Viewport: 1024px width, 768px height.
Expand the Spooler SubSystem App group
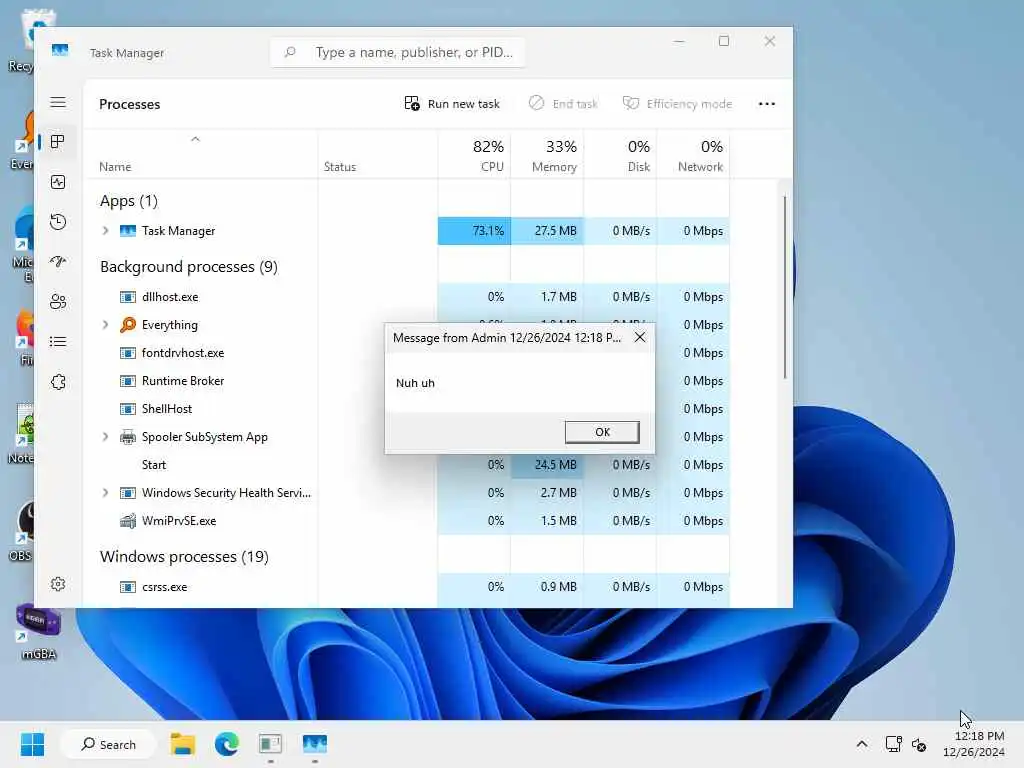click(x=105, y=437)
